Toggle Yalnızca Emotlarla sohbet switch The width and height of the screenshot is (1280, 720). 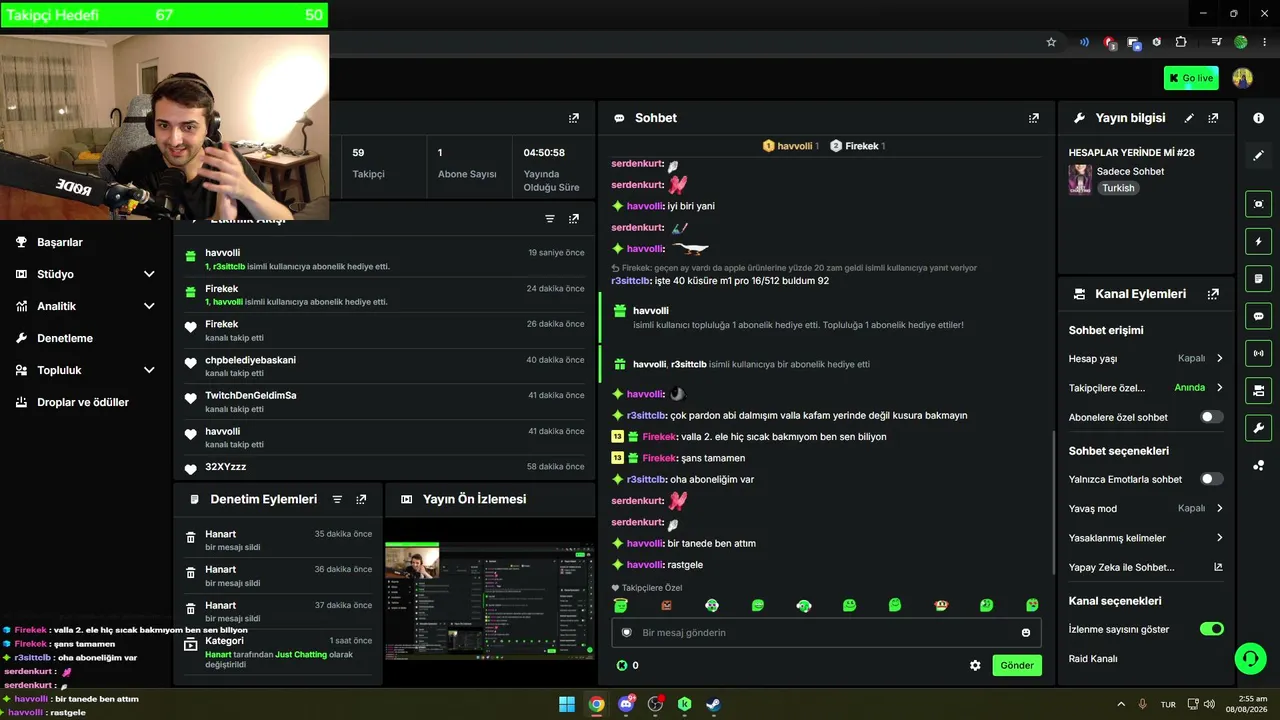click(x=1212, y=479)
